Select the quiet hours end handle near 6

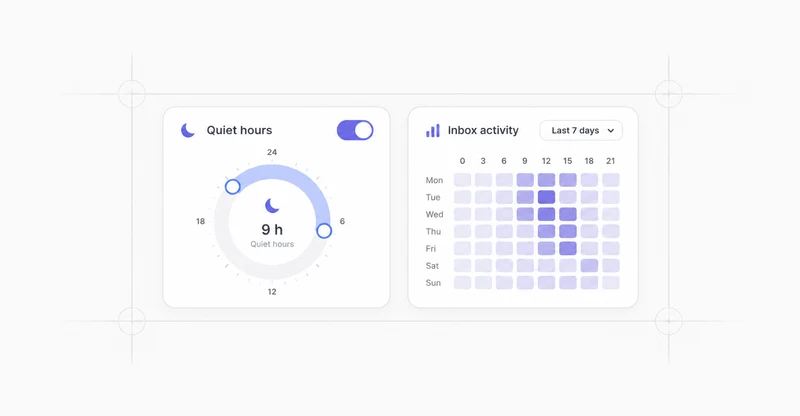coord(324,231)
